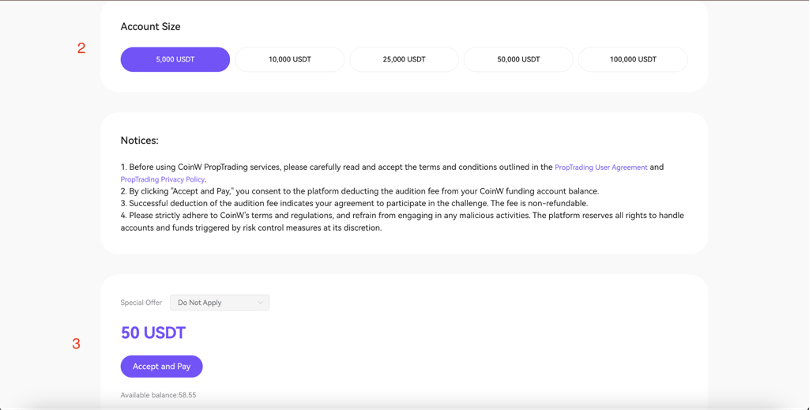Click notice 4 about malicious activities
Image resolution: width=810 pixels, height=410 pixels.
pyautogui.click(x=400, y=215)
